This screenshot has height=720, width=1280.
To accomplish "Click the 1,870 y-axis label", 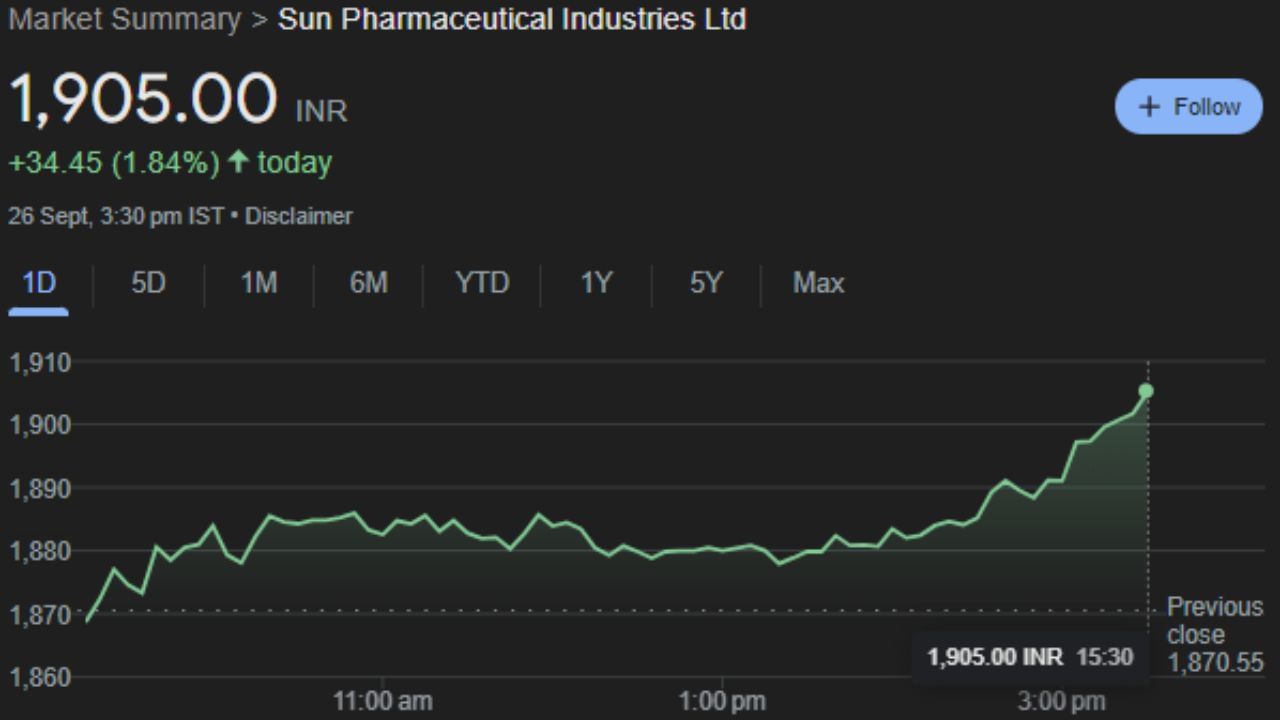I will pos(40,614).
